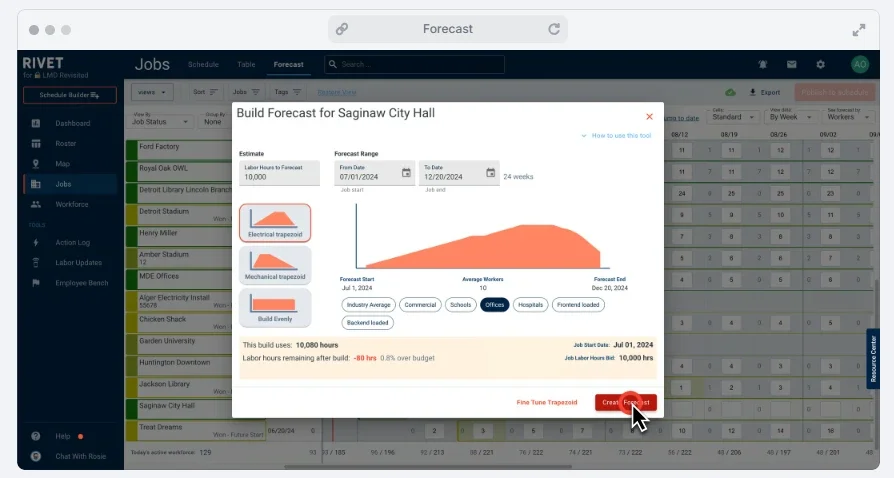Click the Restore View link
Image resolution: width=894 pixels, height=478 pixels.
click(336, 92)
